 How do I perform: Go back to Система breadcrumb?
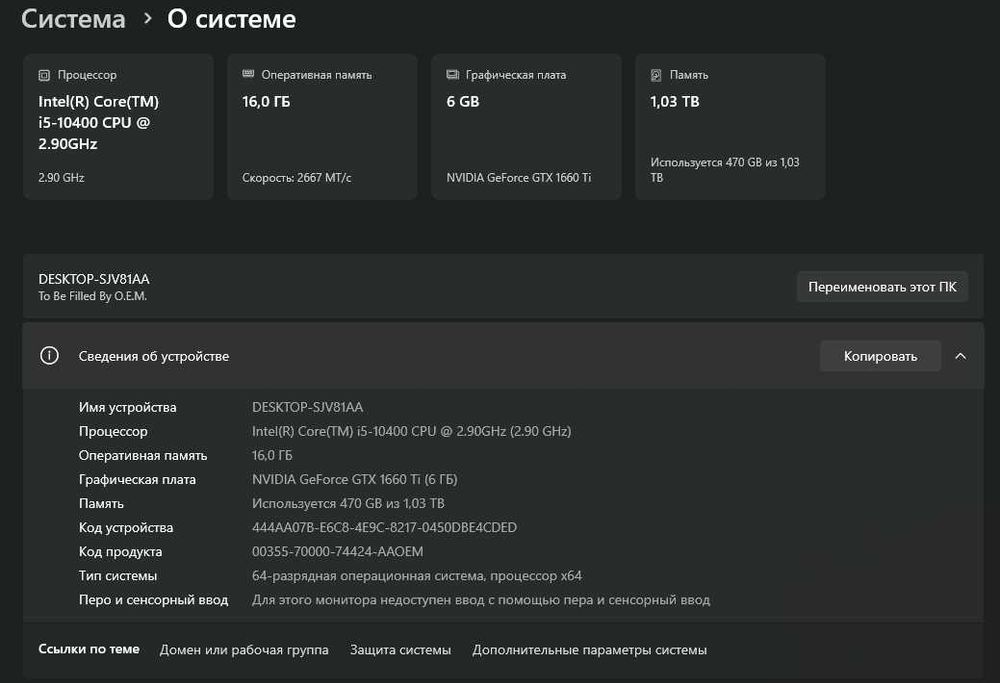tap(73, 19)
